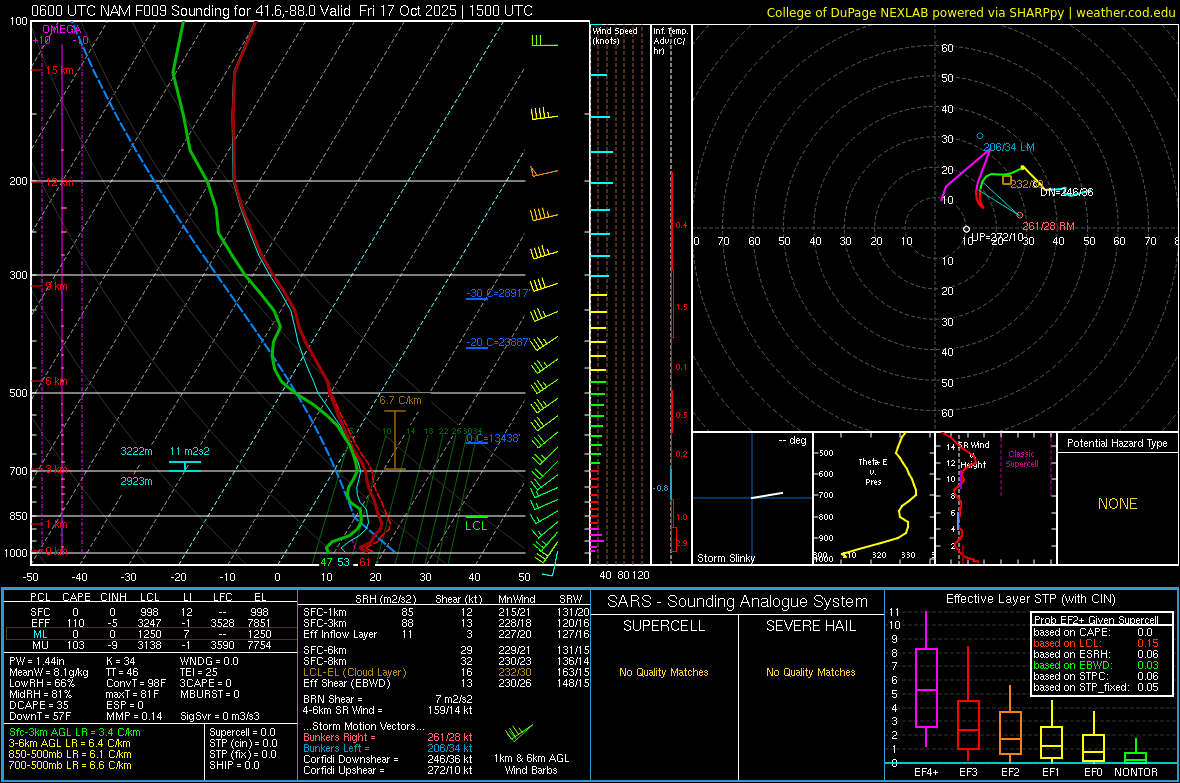Click the Eff Shear (EBWD) row

tap(446, 684)
